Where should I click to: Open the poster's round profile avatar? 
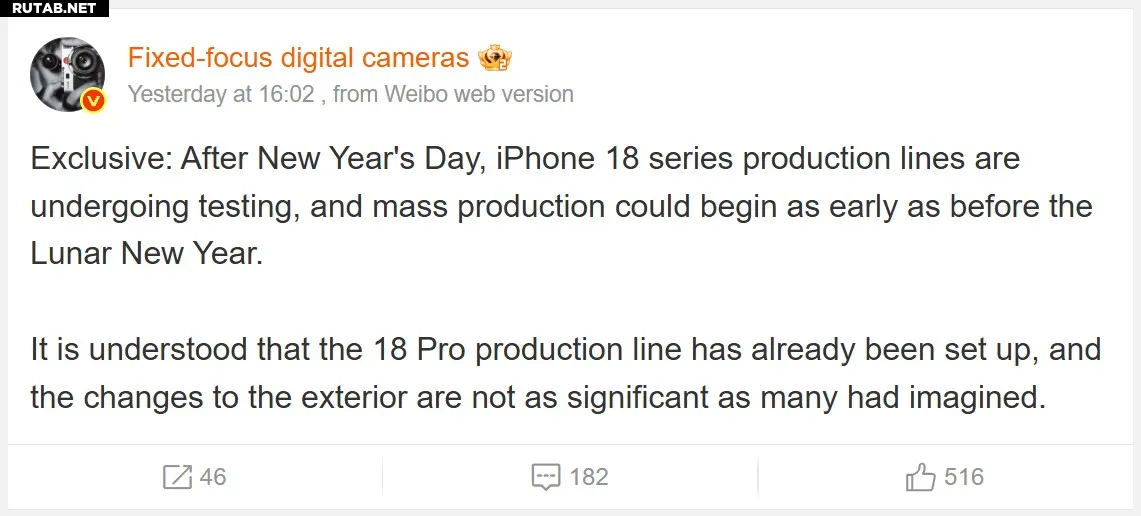click(66, 73)
